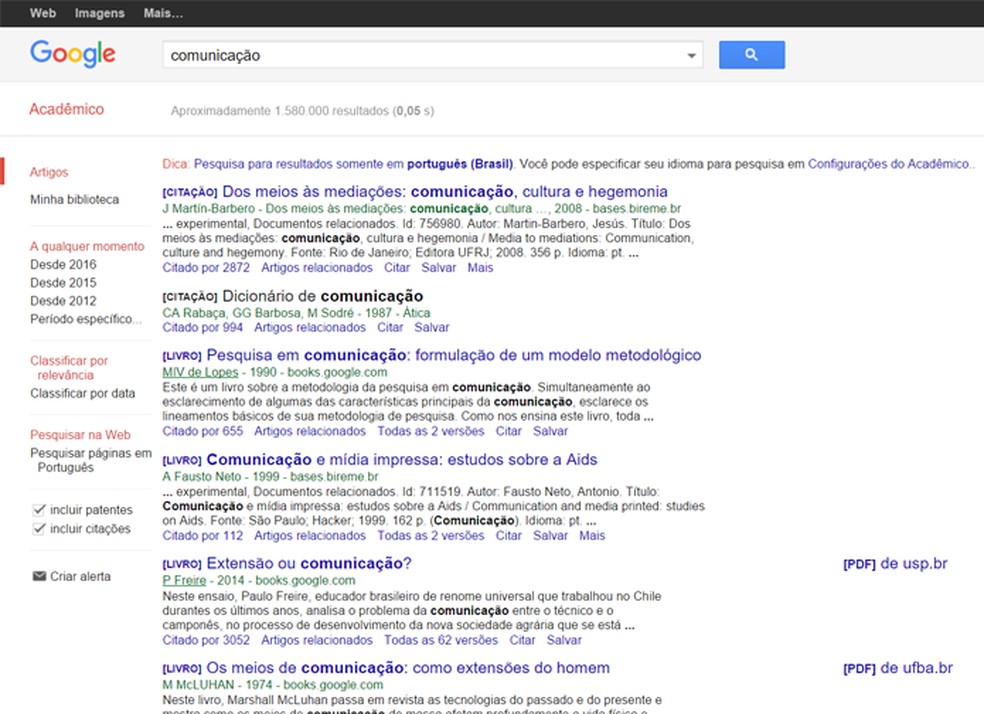Sort results with Classificar por data

(x=82, y=393)
